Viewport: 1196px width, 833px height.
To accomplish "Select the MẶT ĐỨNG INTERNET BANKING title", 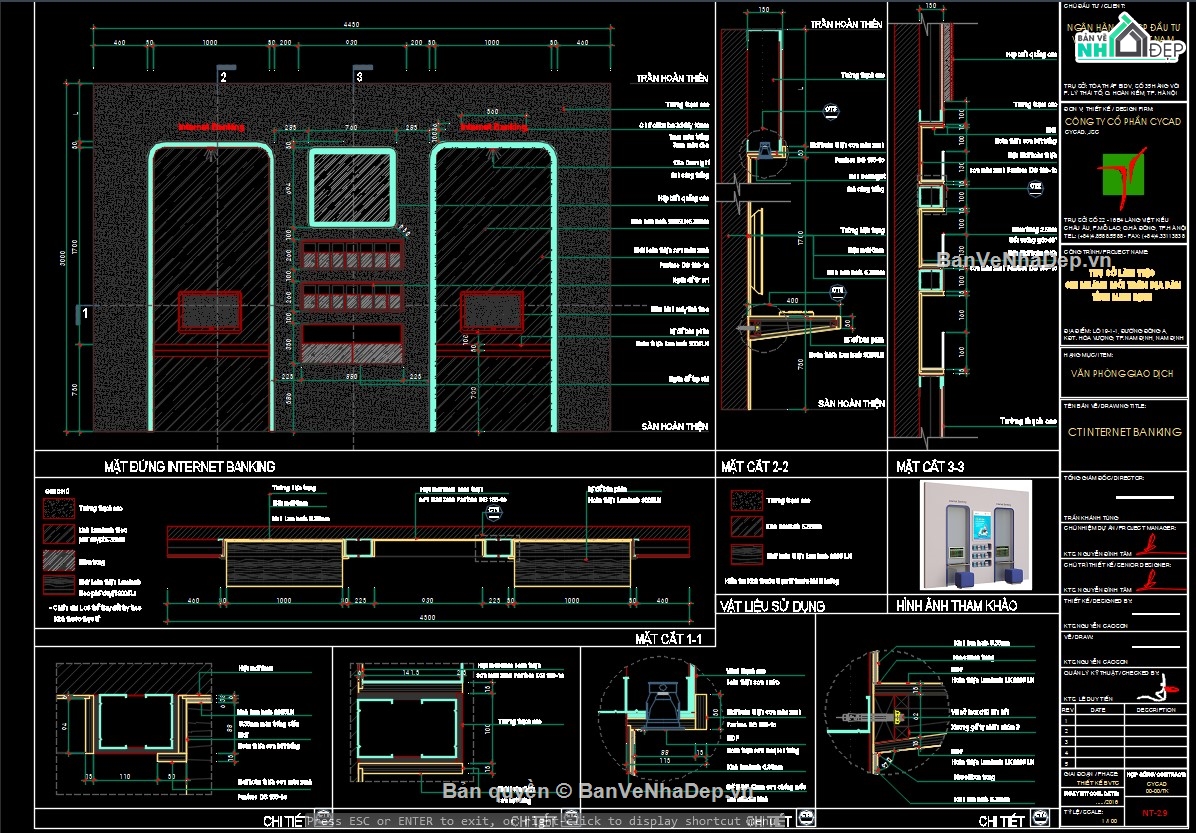I will 190,466.
